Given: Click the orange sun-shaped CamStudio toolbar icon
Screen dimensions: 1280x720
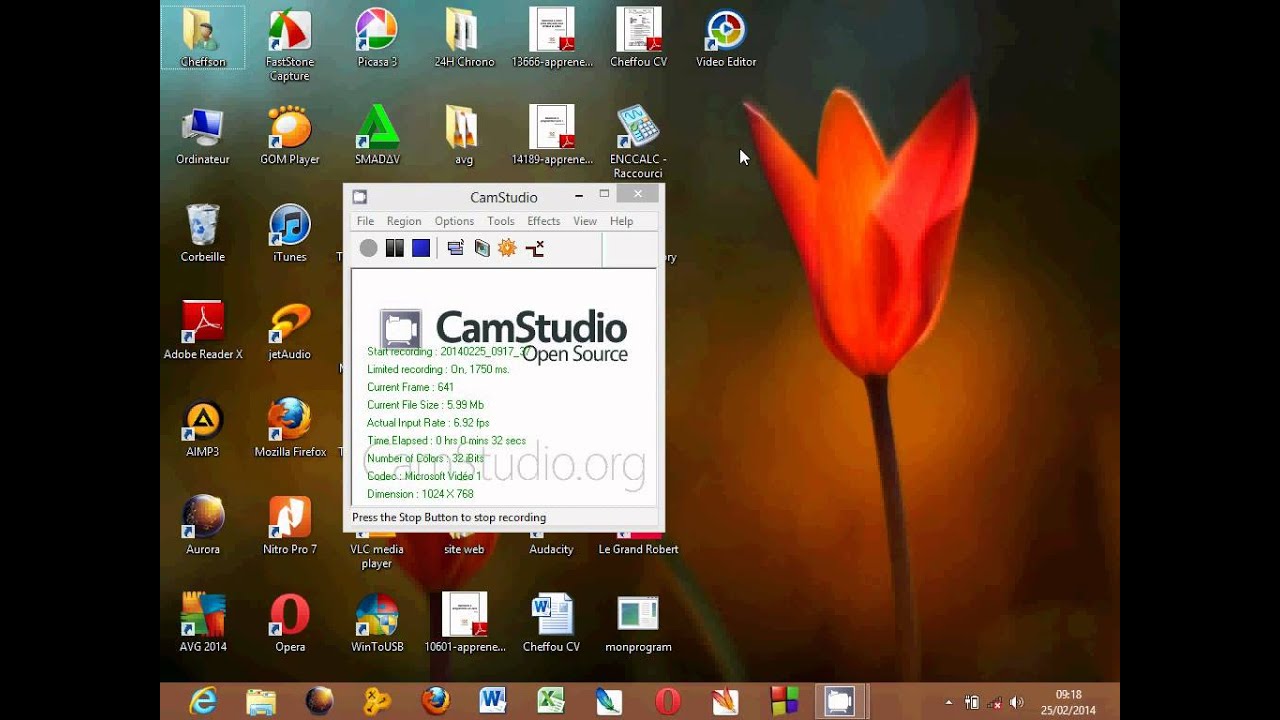Looking at the screenshot, I should (x=507, y=248).
